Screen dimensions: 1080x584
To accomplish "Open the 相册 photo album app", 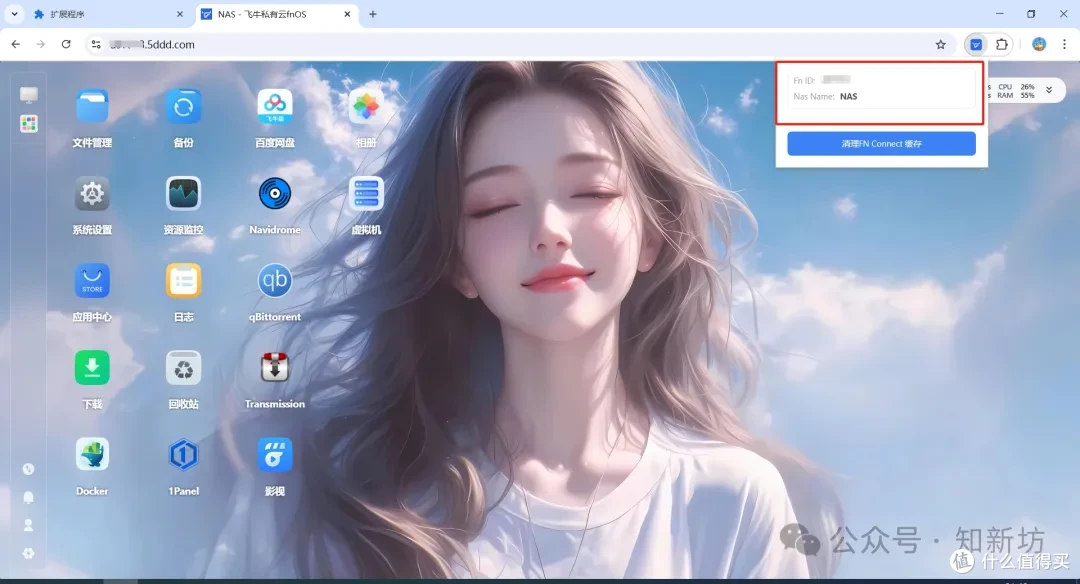I will coord(366,107).
